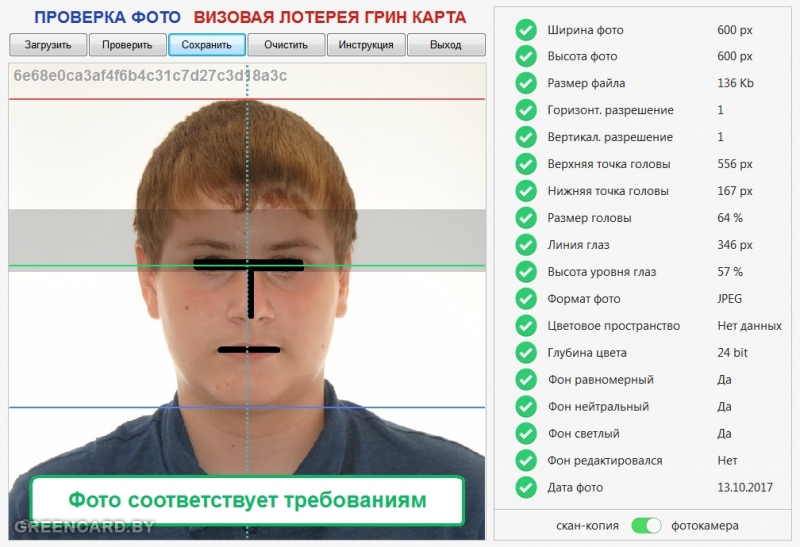
Task: Click the checkmark beside Фон равномерный
Action: pyautogui.click(x=526, y=380)
